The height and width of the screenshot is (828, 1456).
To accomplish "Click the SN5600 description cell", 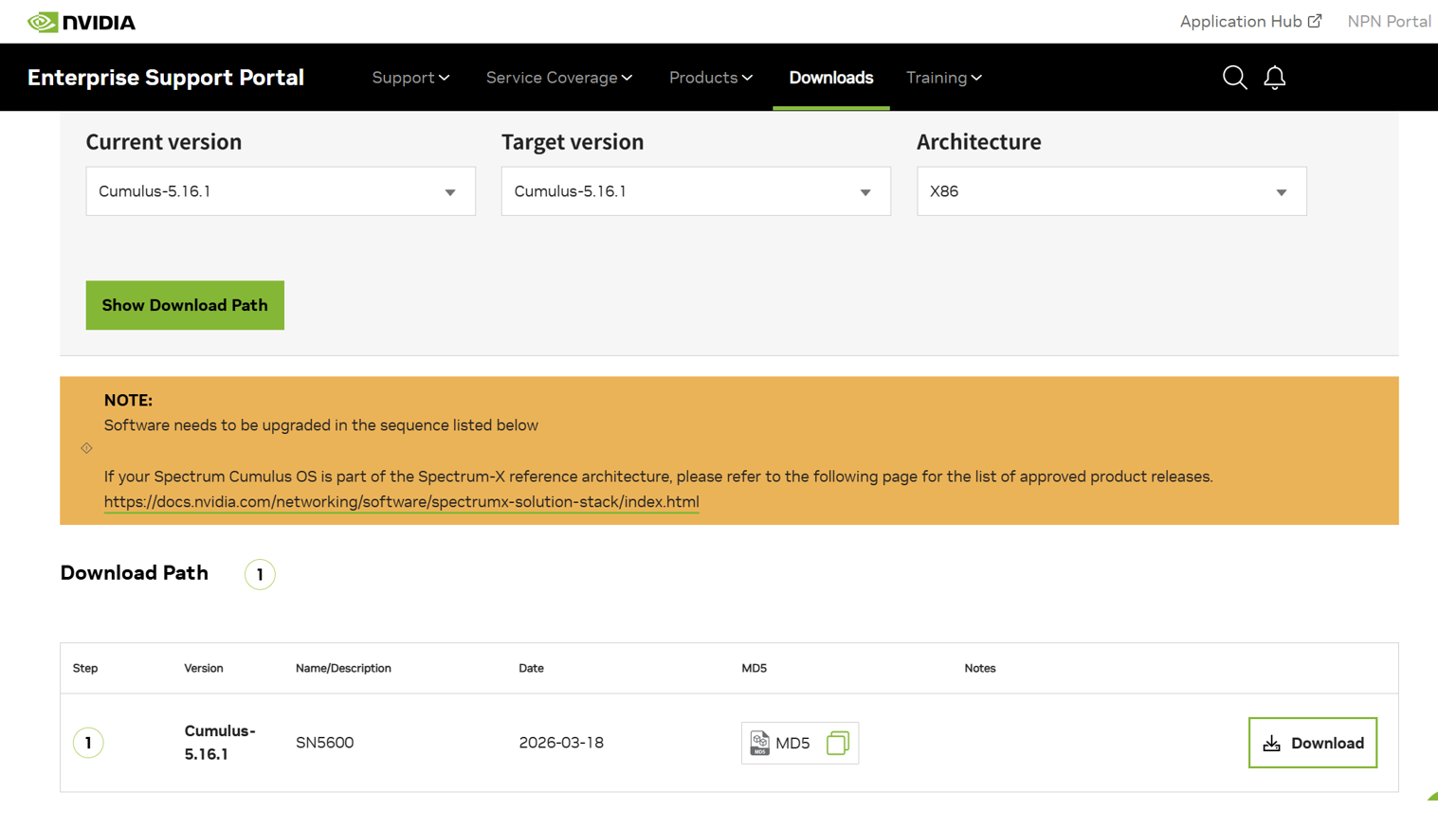I will pos(325,743).
